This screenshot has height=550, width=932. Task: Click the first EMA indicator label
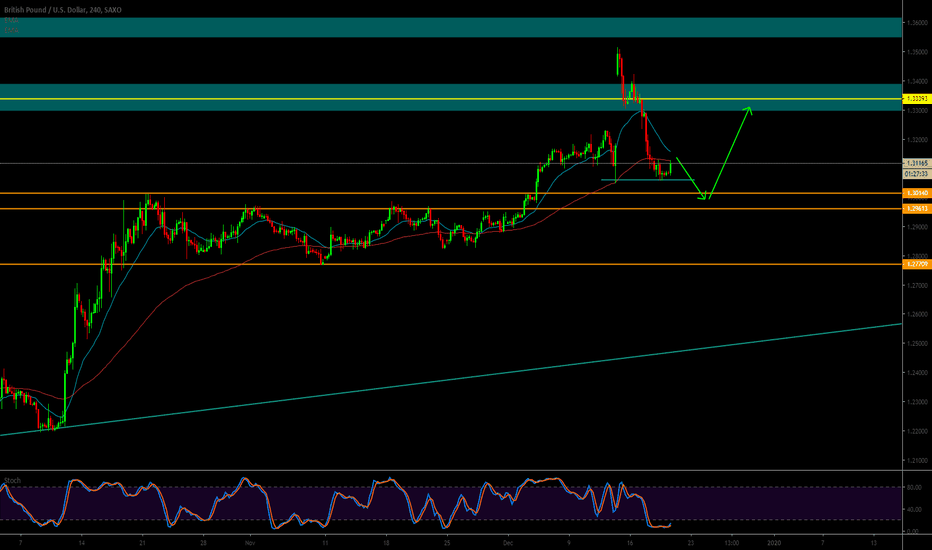tap(13, 18)
